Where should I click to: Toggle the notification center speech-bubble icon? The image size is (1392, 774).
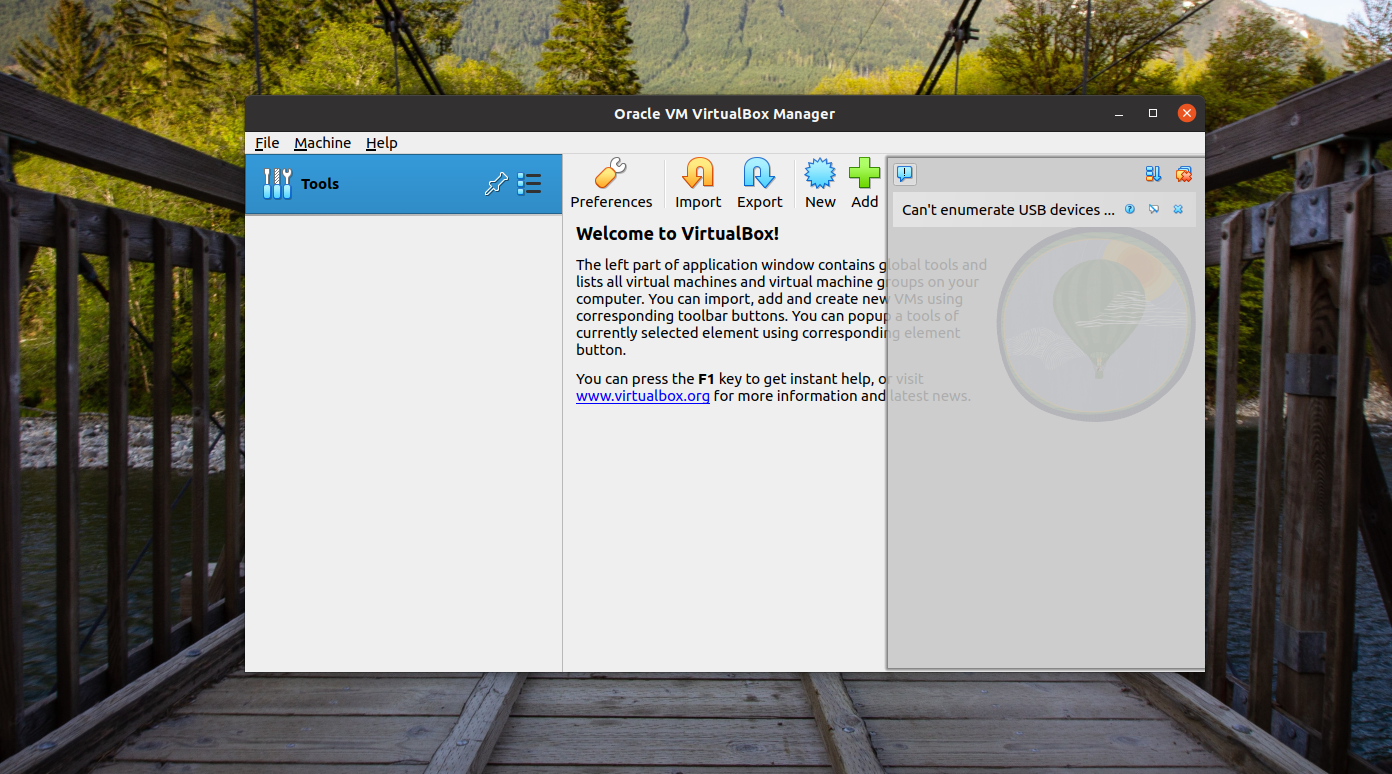tap(904, 174)
